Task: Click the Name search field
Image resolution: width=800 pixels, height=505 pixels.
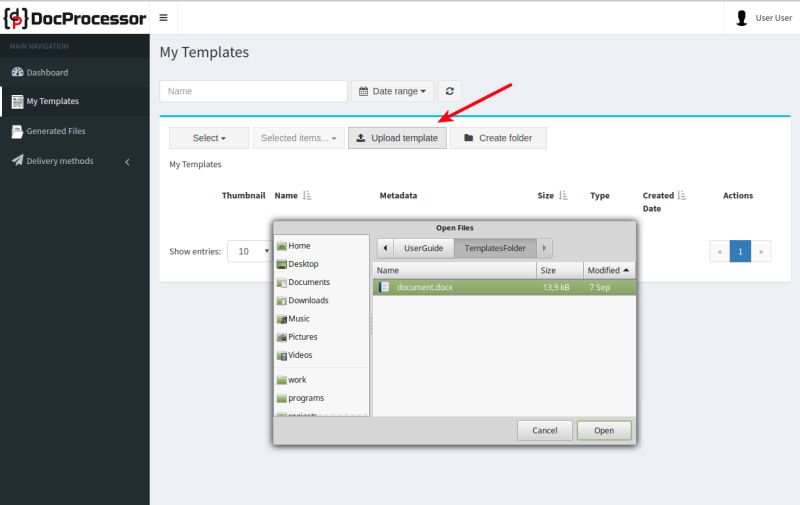Action: pyautogui.click(x=254, y=91)
